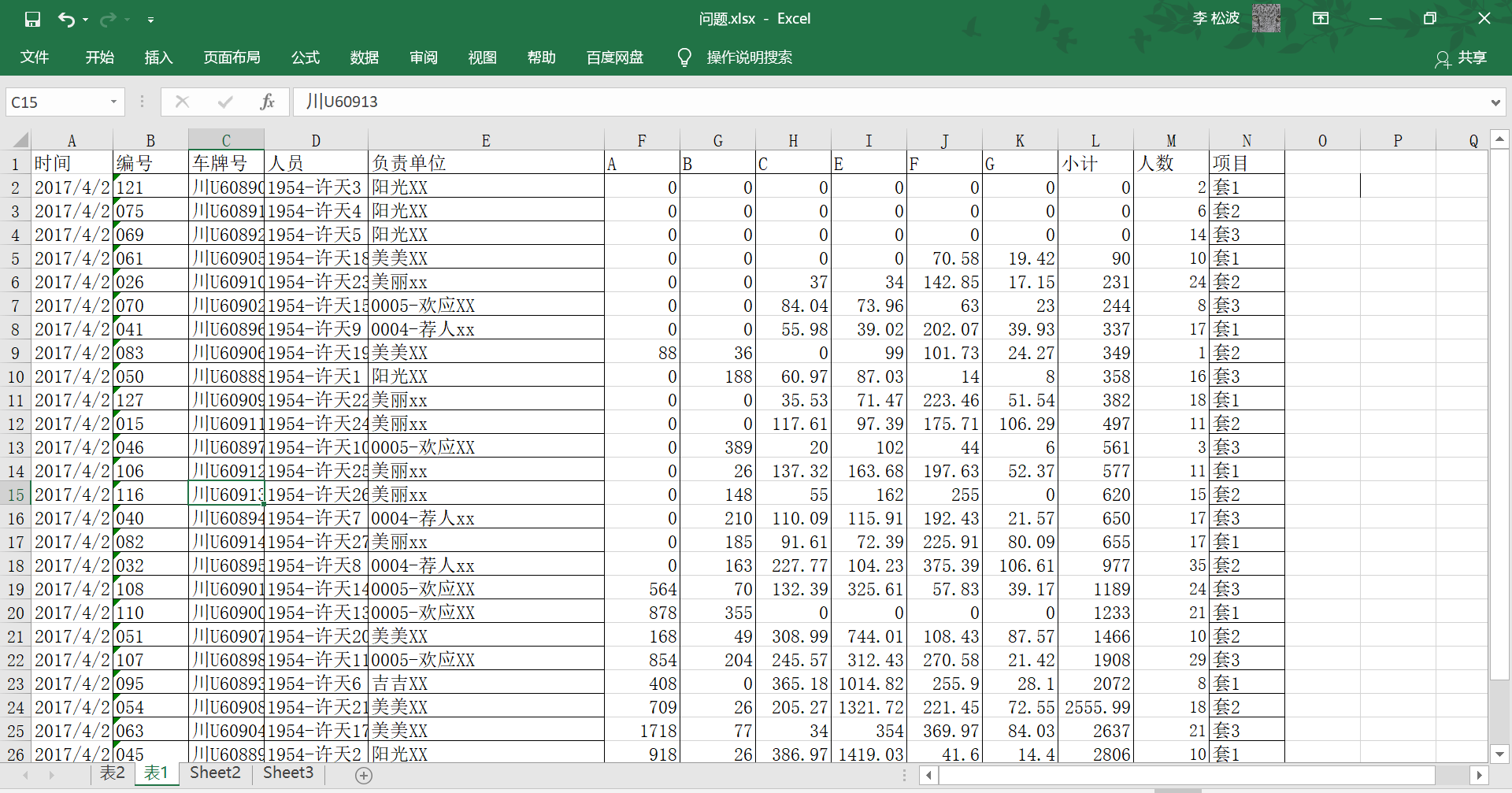Open the 数据 ribbon tab

pos(364,57)
